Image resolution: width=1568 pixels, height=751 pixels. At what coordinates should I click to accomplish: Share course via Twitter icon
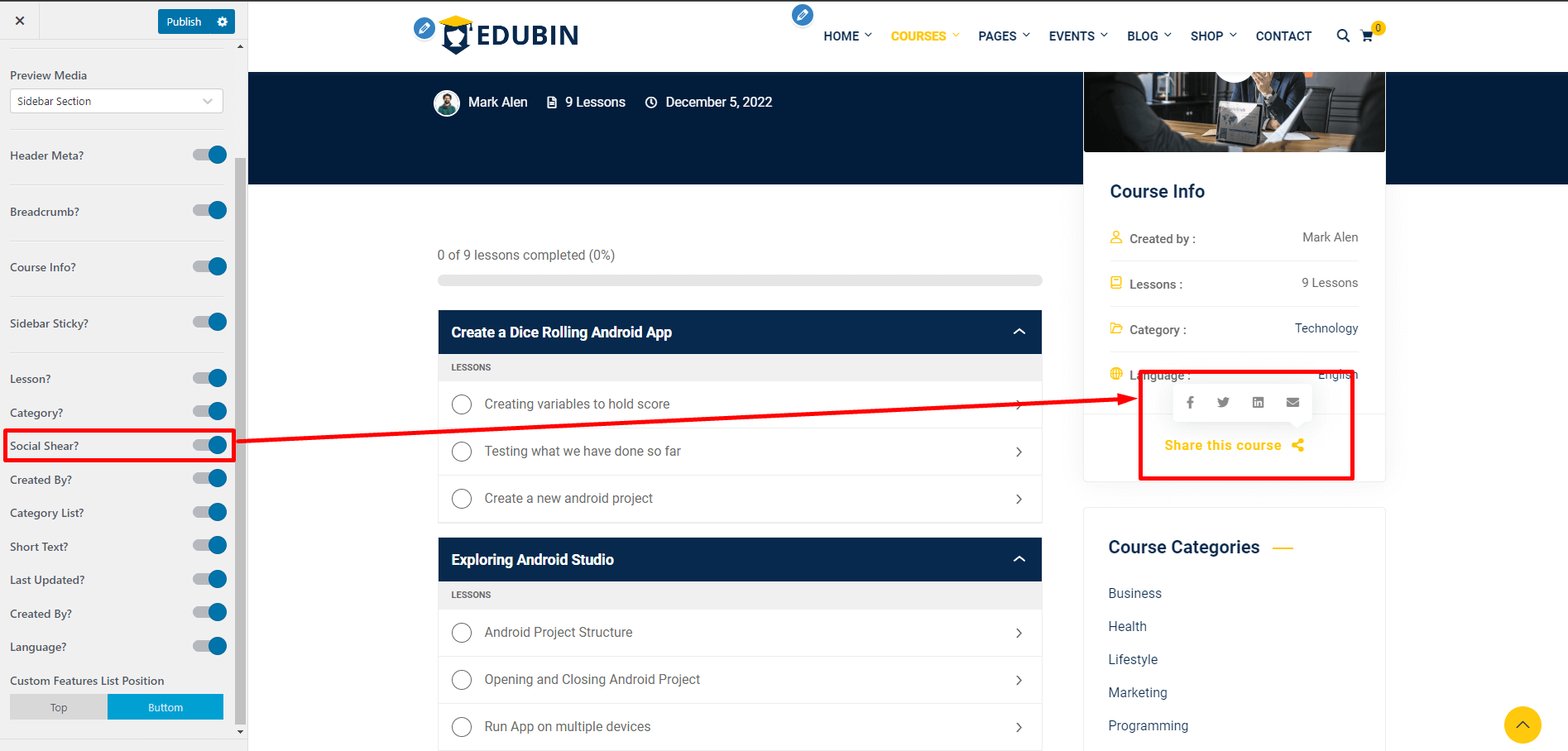click(x=1223, y=402)
